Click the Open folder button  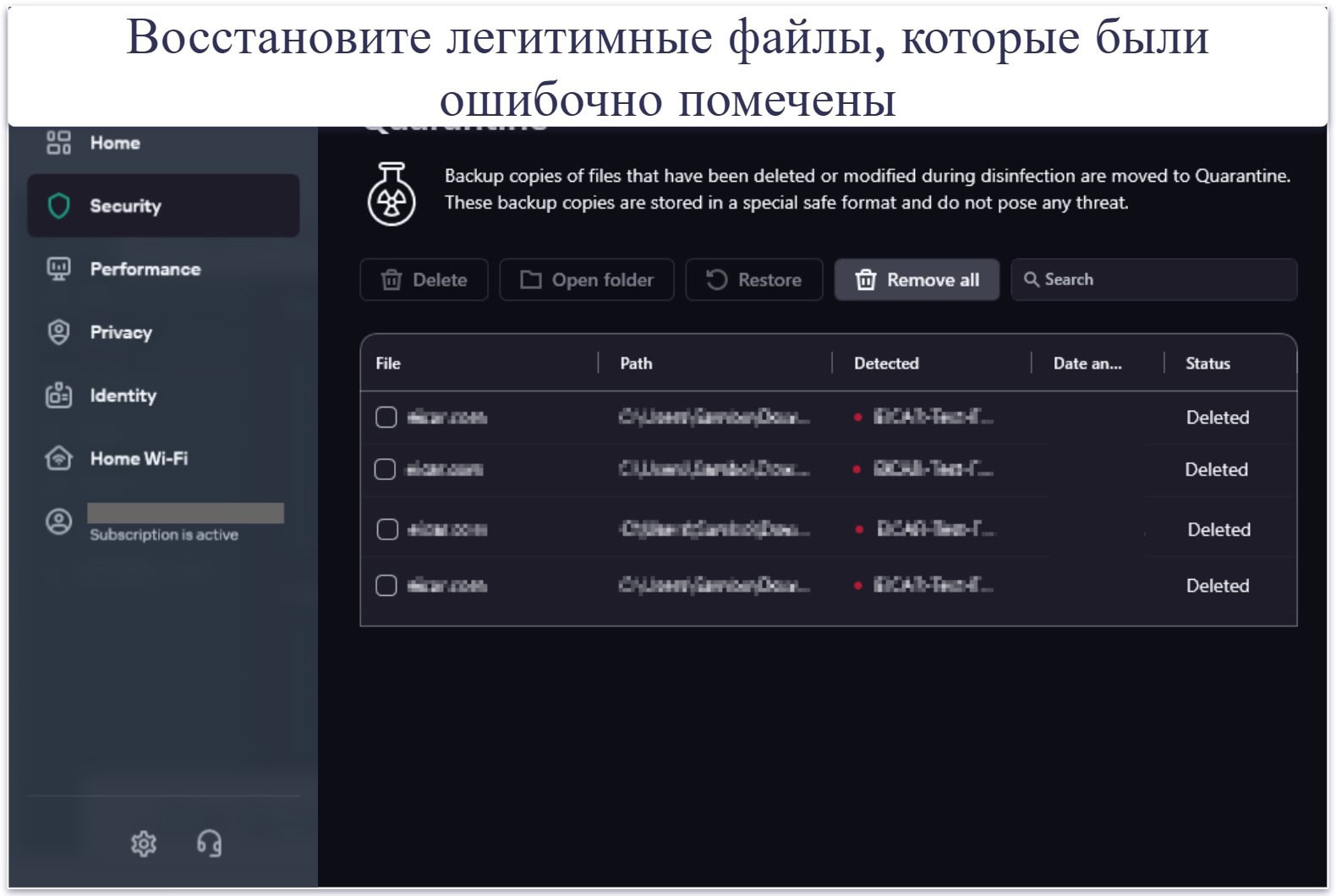pos(587,280)
